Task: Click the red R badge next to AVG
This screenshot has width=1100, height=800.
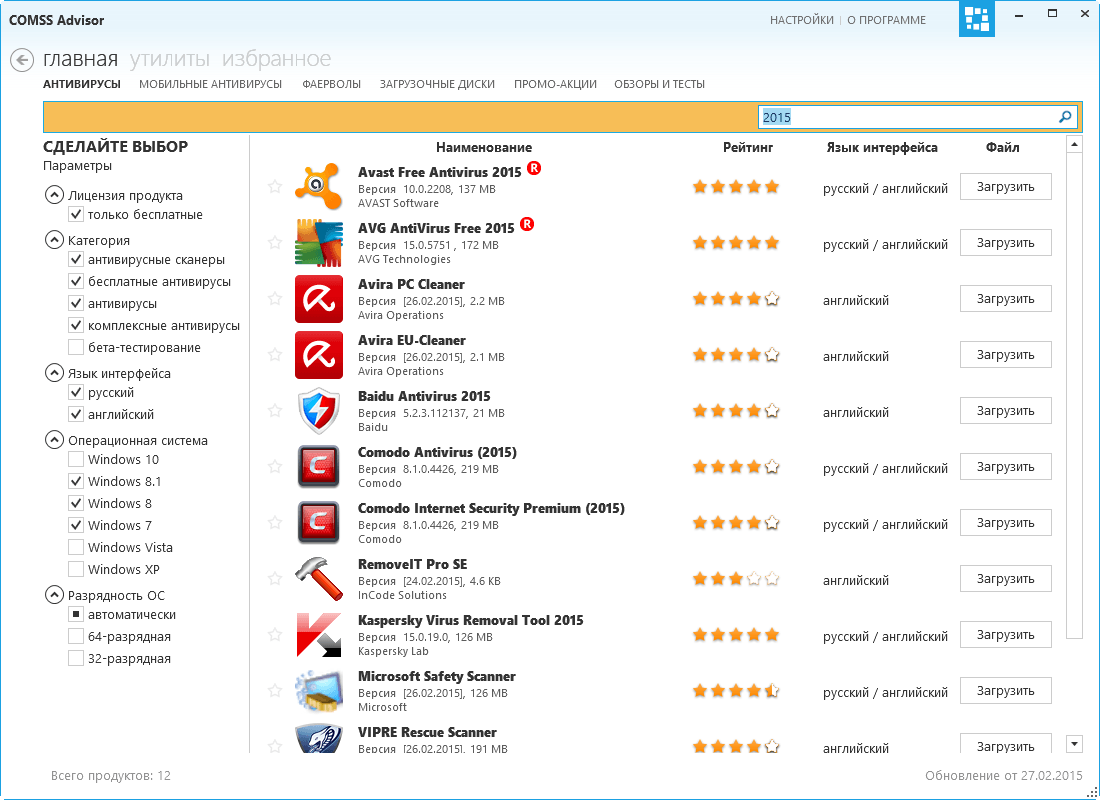Action: [x=527, y=225]
